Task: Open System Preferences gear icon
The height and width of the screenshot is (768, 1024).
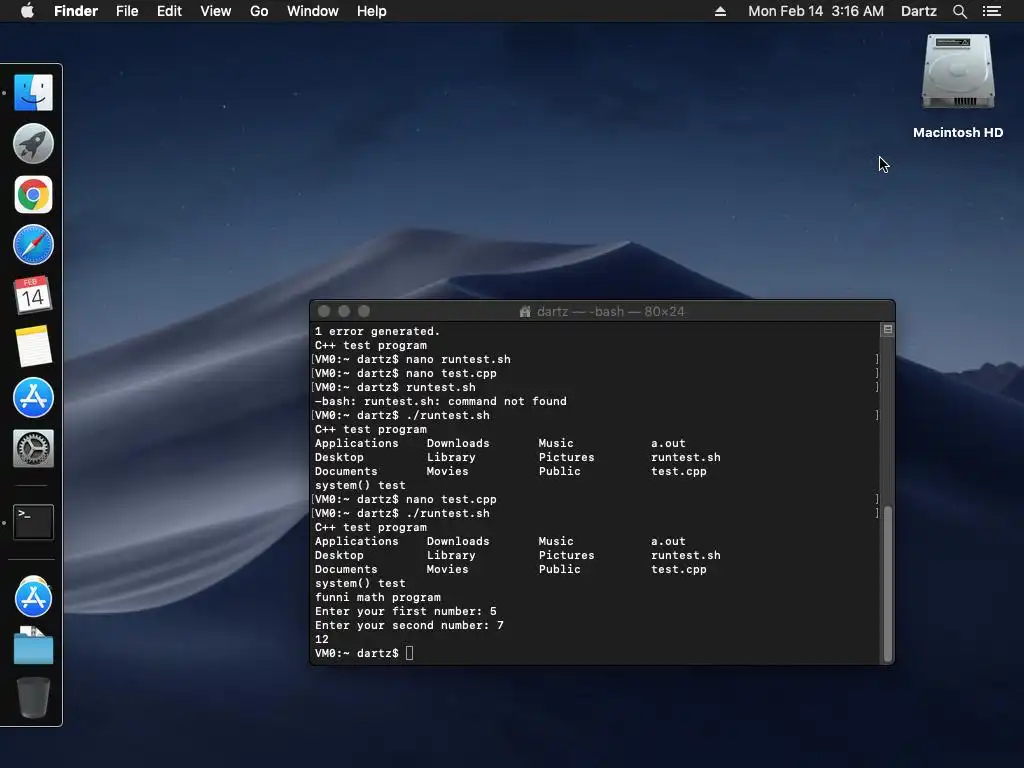Action: pos(33,449)
